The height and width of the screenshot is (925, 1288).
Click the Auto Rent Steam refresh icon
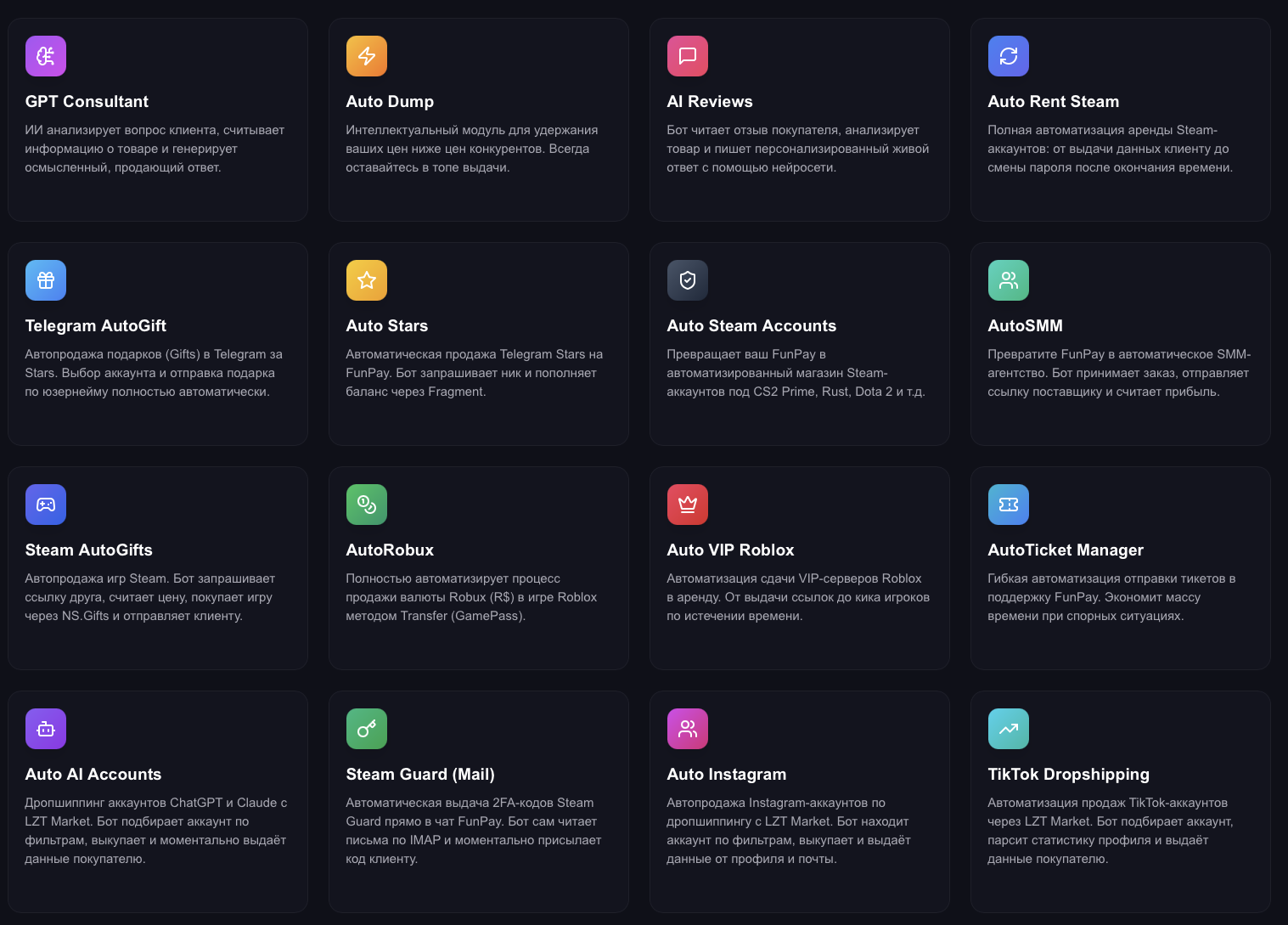click(1009, 56)
